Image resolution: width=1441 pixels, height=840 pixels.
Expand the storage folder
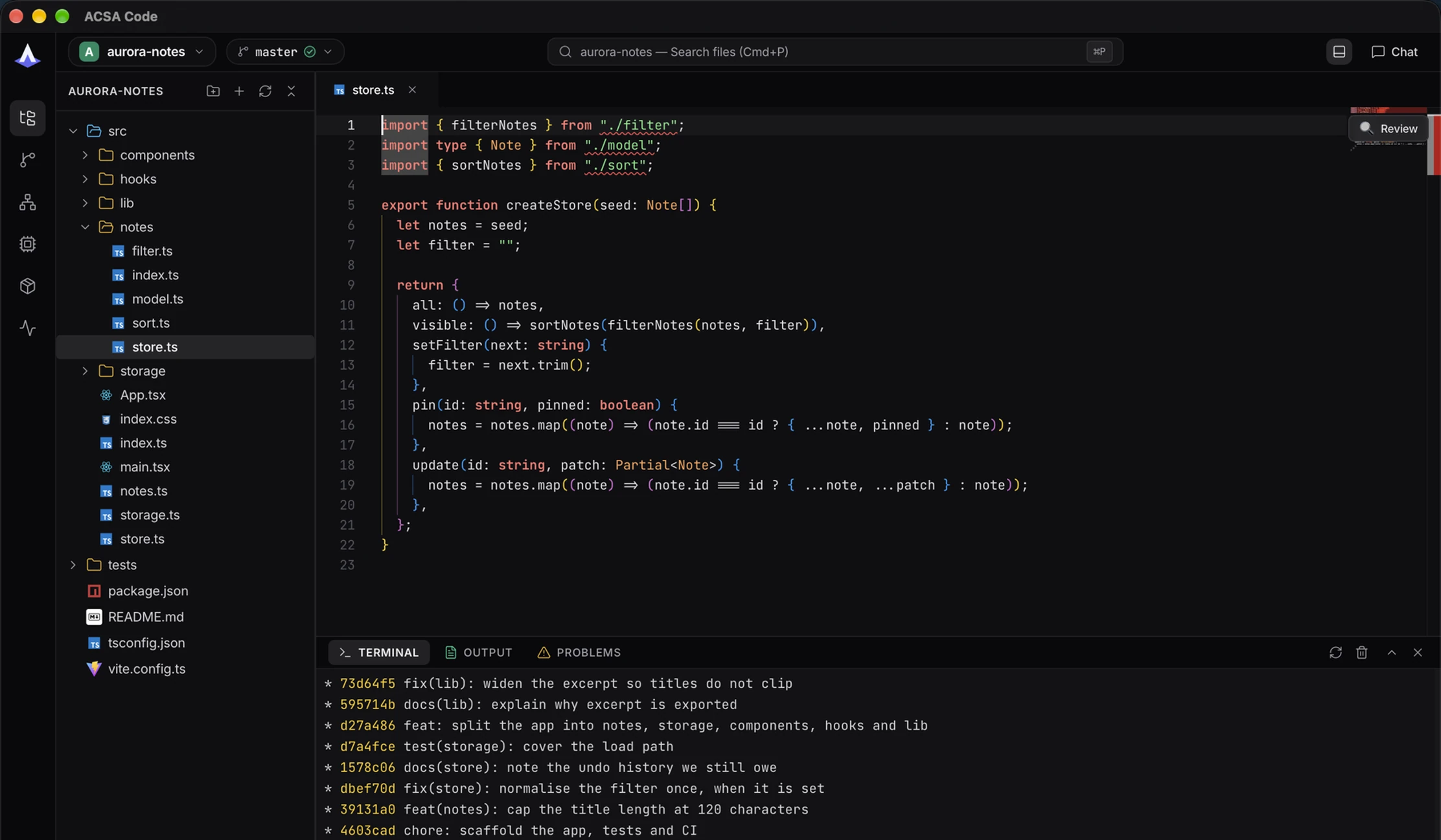[x=85, y=371]
